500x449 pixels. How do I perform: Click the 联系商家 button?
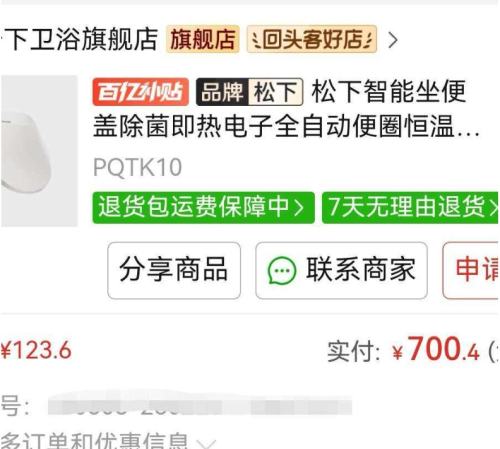click(341, 270)
